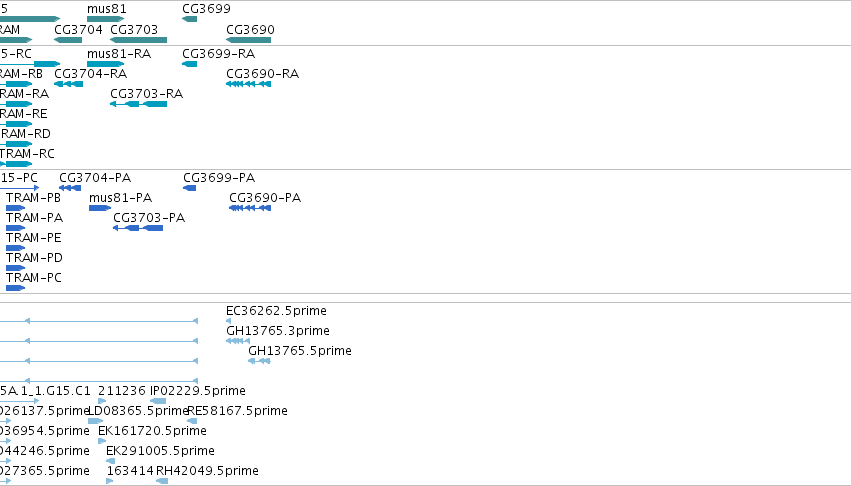Select the CG3699-PA protein glyph
The width and height of the screenshot is (851, 486).
pos(189,188)
